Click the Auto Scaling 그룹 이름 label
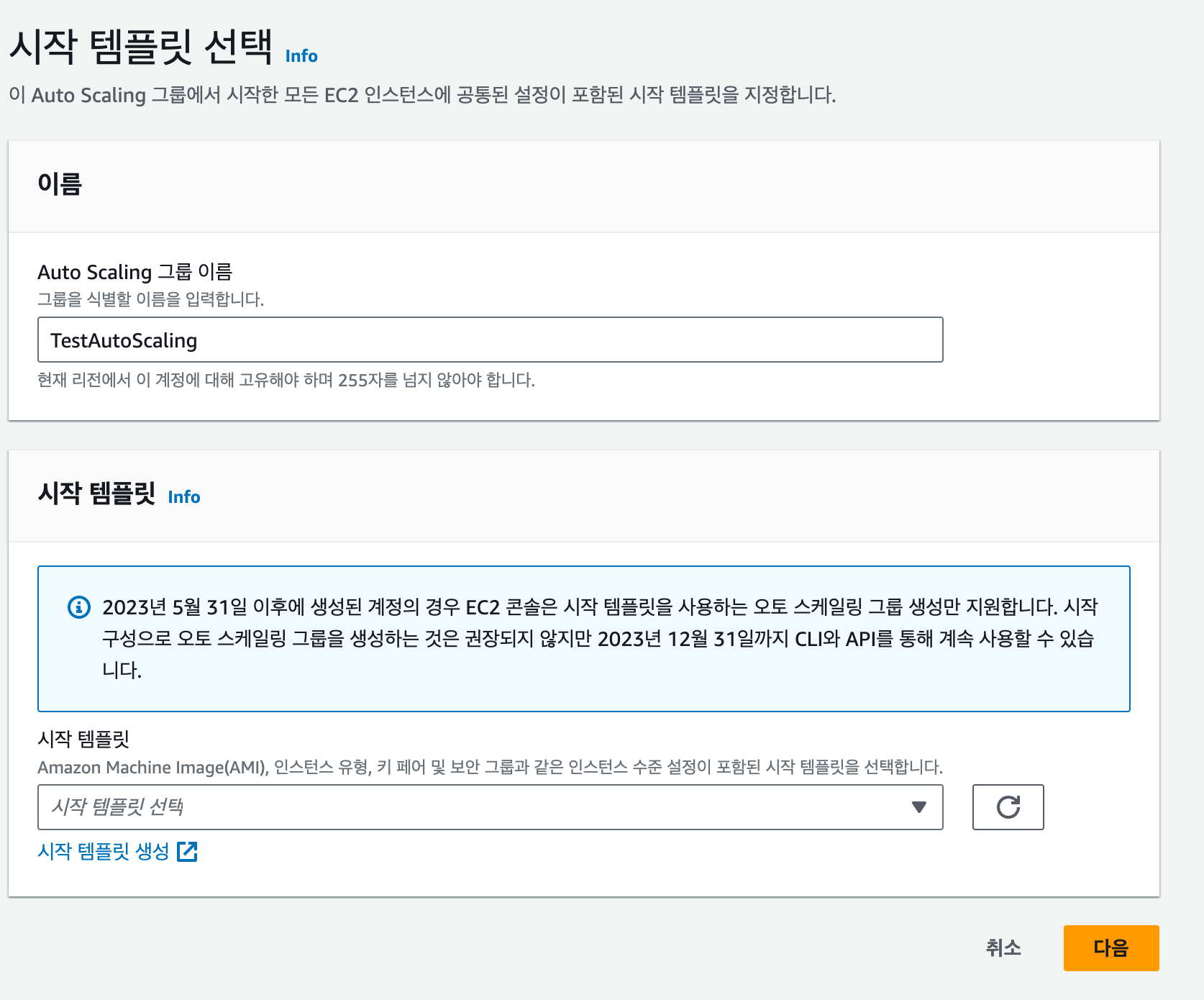This screenshot has width=1204, height=1000. (134, 272)
